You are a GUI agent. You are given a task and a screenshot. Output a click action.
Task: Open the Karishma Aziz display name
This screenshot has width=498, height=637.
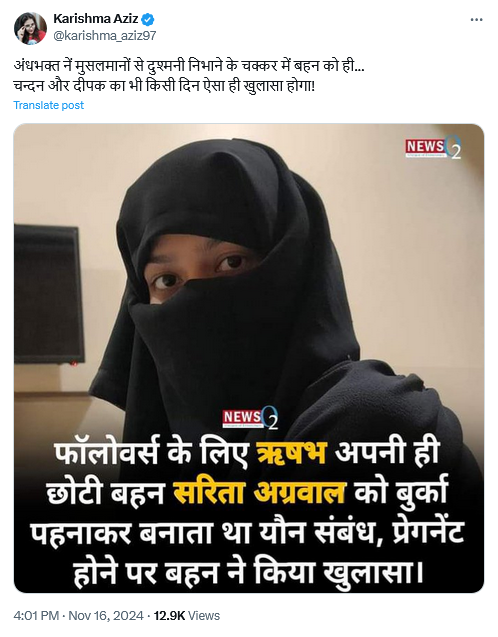coord(96,19)
